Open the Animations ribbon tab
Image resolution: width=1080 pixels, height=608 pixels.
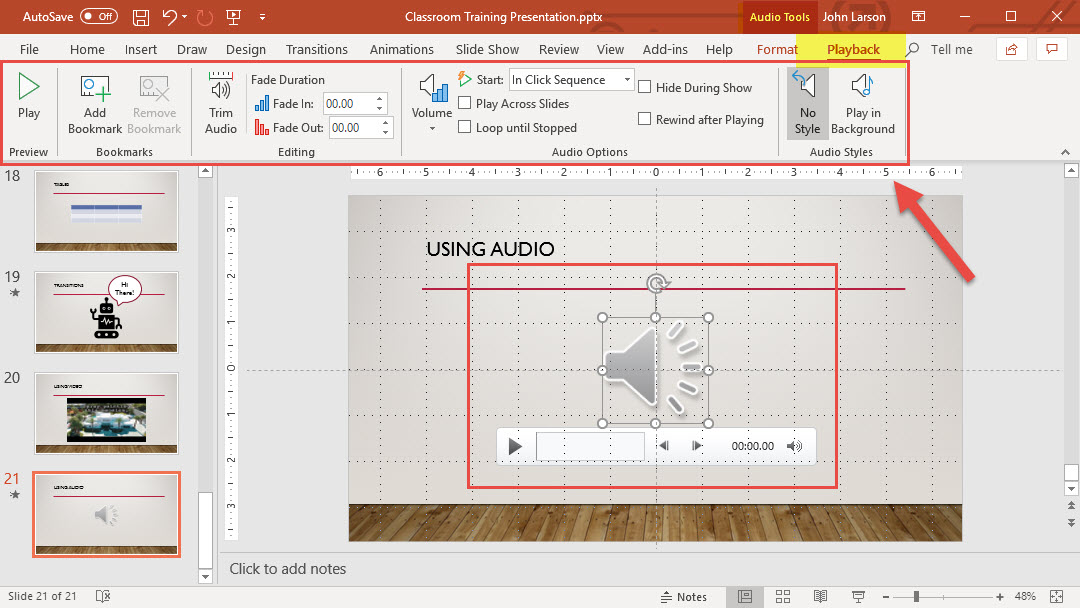(x=401, y=49)
